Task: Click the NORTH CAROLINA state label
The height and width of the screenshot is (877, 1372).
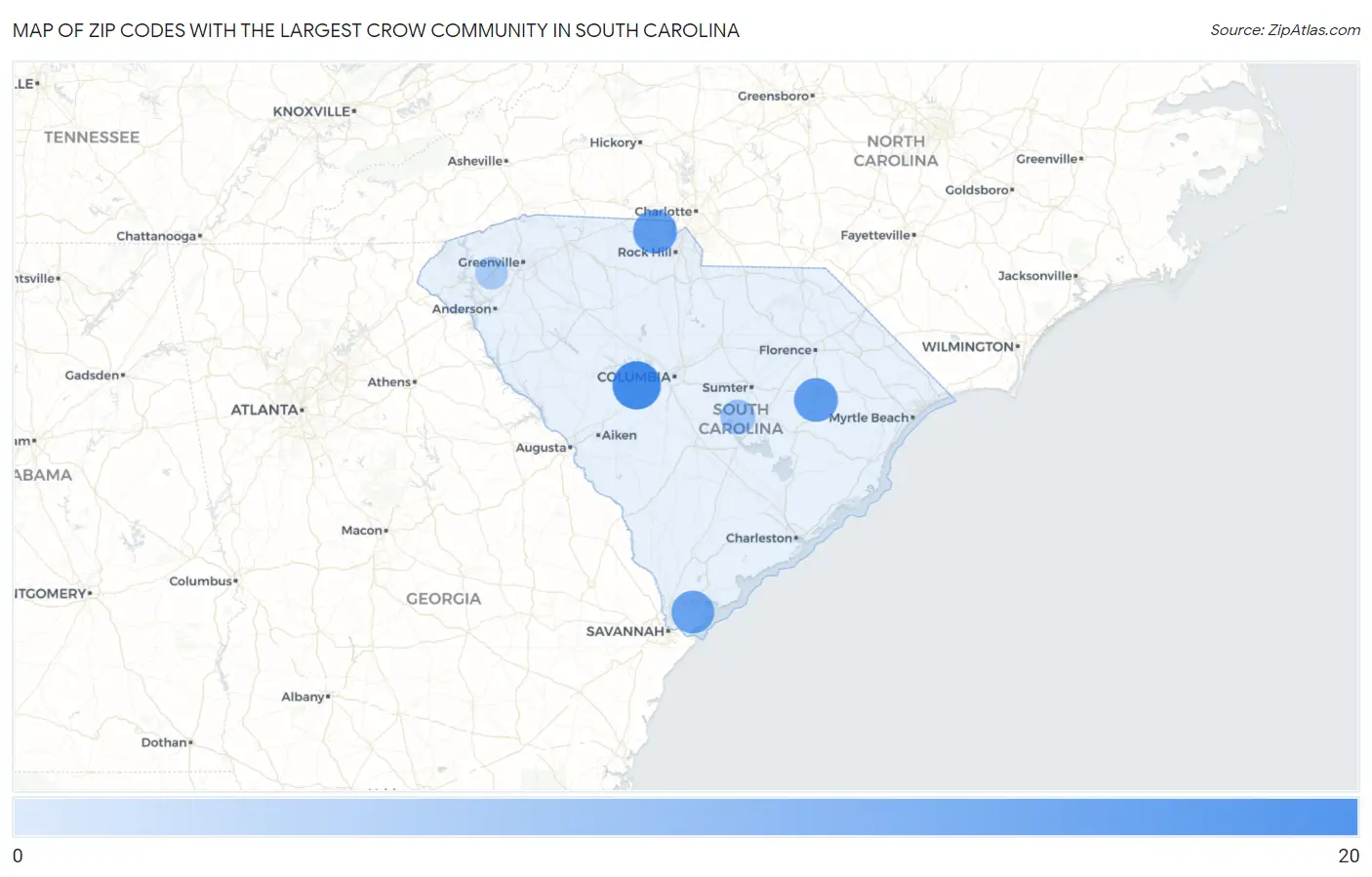Action: (896, 151)
